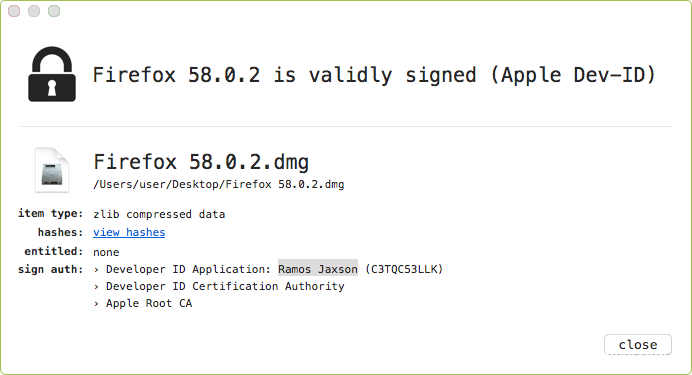The height and width of the screenshot is (375, 692).
Task: Select the highlighted Ramos Jaxson name
Action: 318,269
